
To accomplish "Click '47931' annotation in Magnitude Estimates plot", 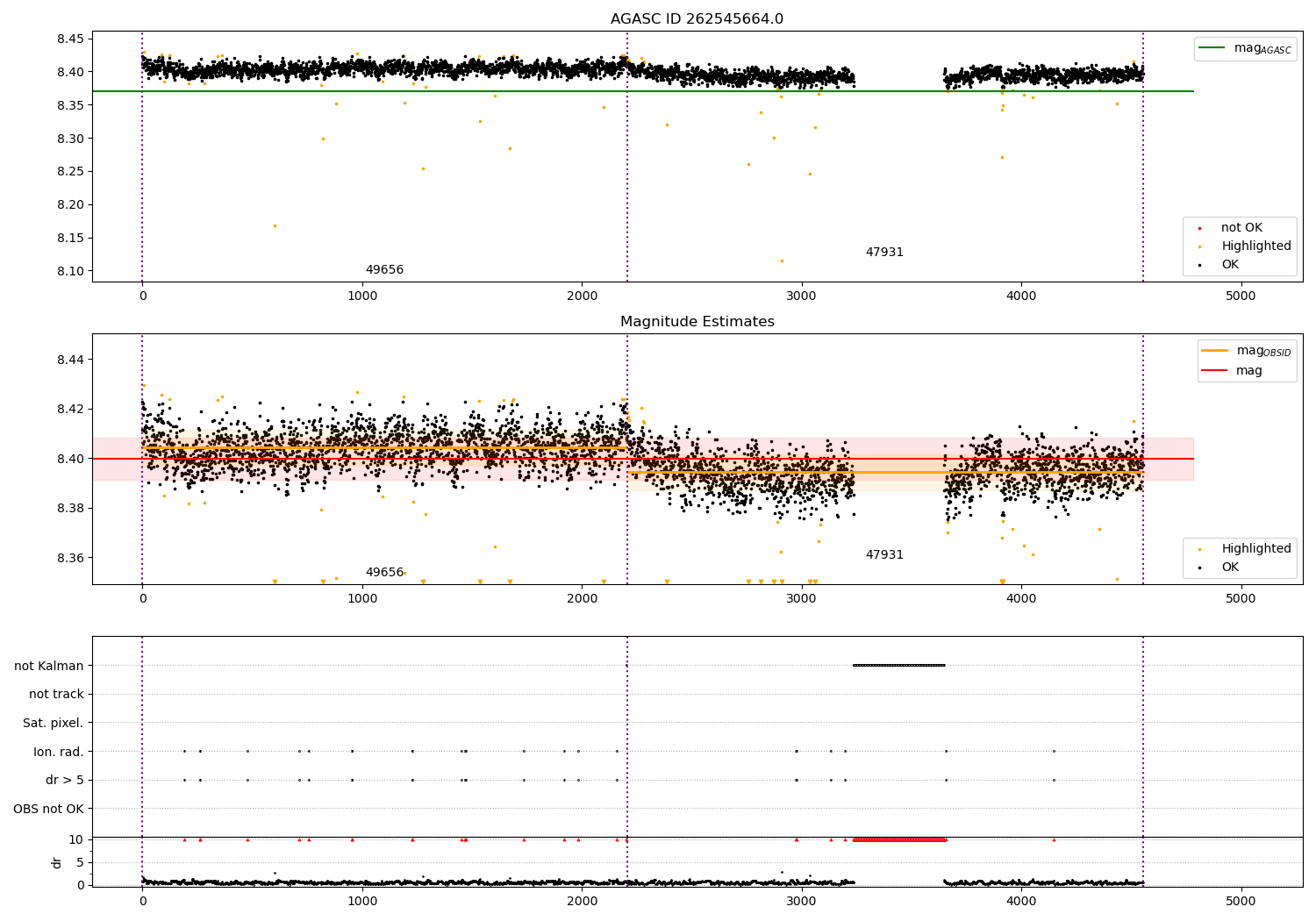I will coord(884,555).
